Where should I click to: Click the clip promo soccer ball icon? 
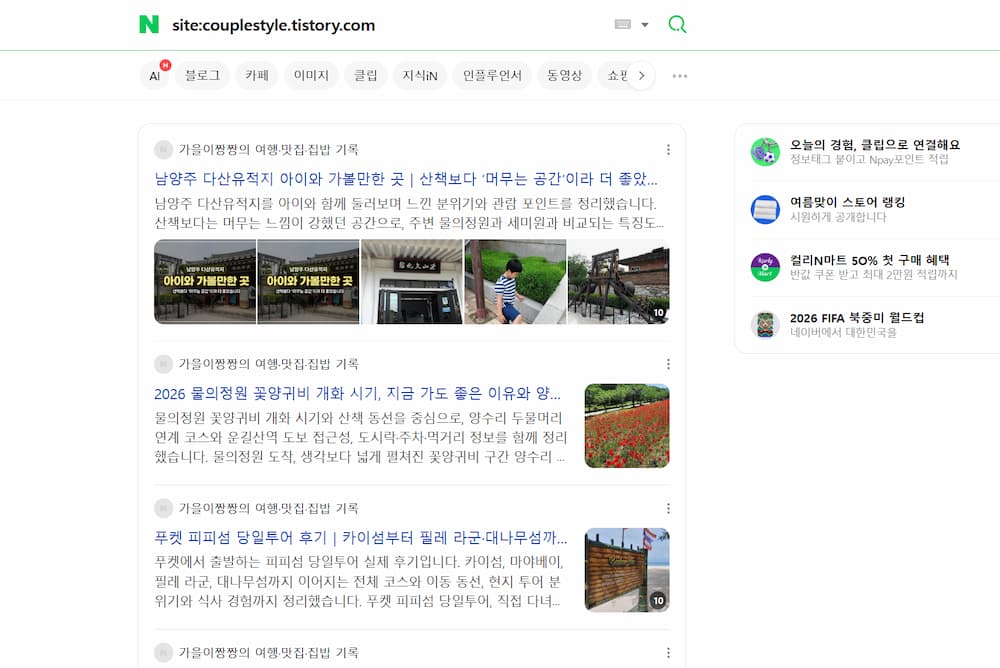pyautogui.click(x=765, y=152)
